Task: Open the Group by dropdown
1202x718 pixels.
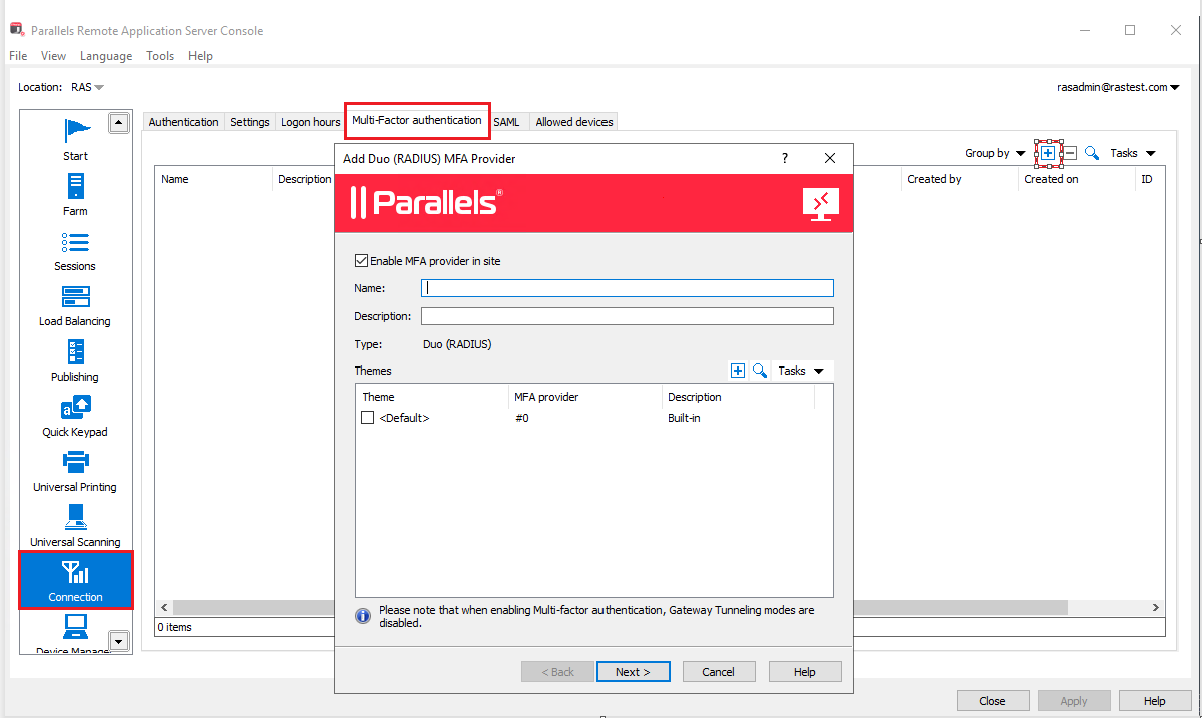Action: pos(994,153)
